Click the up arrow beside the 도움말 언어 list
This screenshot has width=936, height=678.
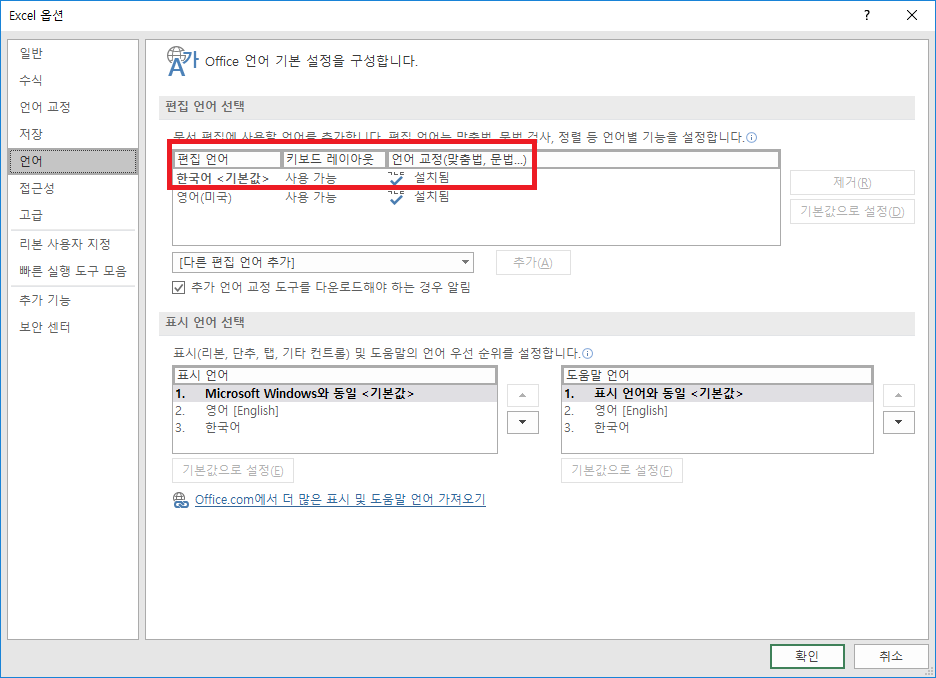click(898, 394)
